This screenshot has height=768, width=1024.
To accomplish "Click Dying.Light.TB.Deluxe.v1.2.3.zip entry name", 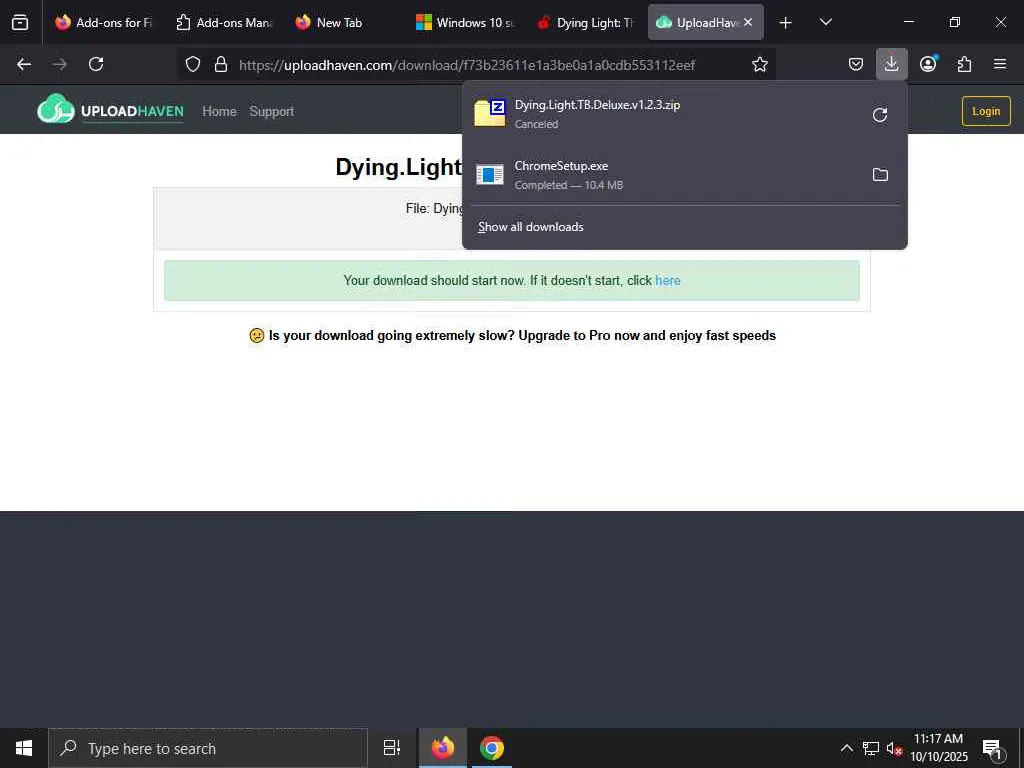I will (597, 104).
